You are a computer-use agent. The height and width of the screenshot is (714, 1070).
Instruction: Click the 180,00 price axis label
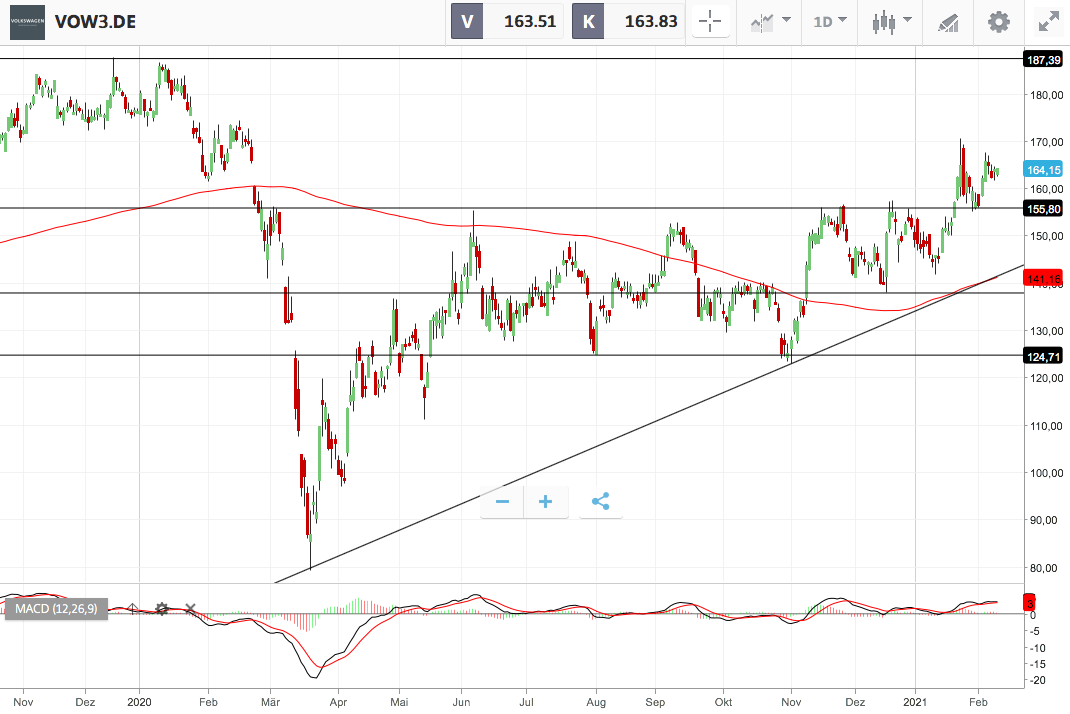click(x=1047, y=95)
